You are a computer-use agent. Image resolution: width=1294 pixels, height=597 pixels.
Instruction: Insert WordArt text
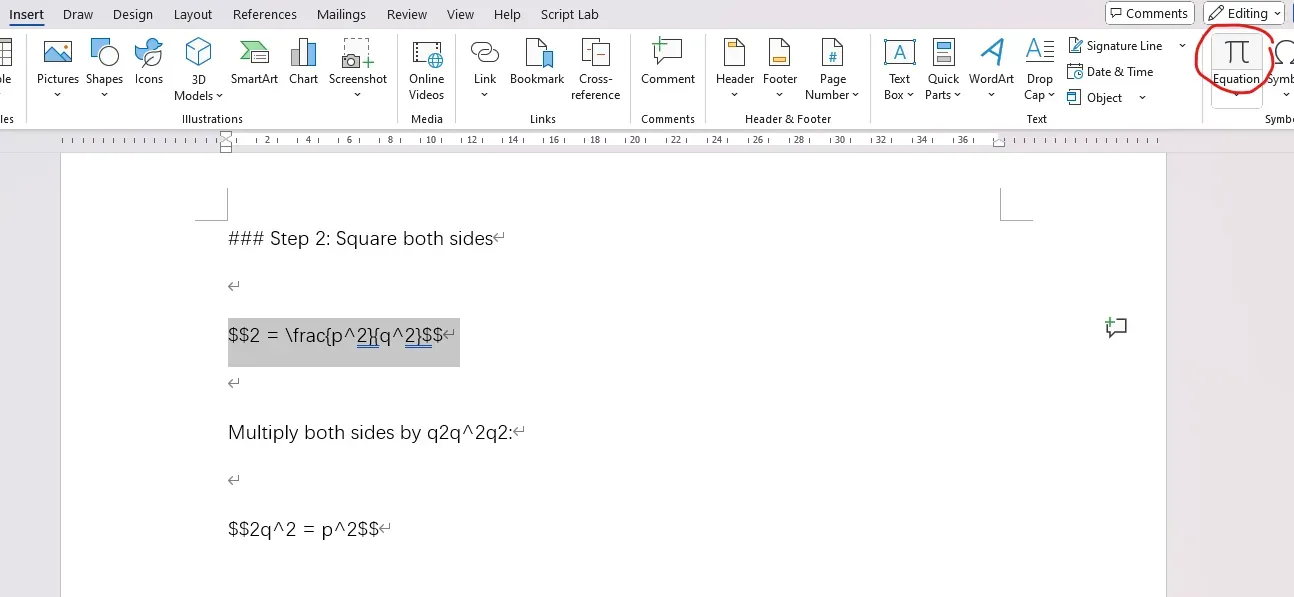tap(991, 62)
